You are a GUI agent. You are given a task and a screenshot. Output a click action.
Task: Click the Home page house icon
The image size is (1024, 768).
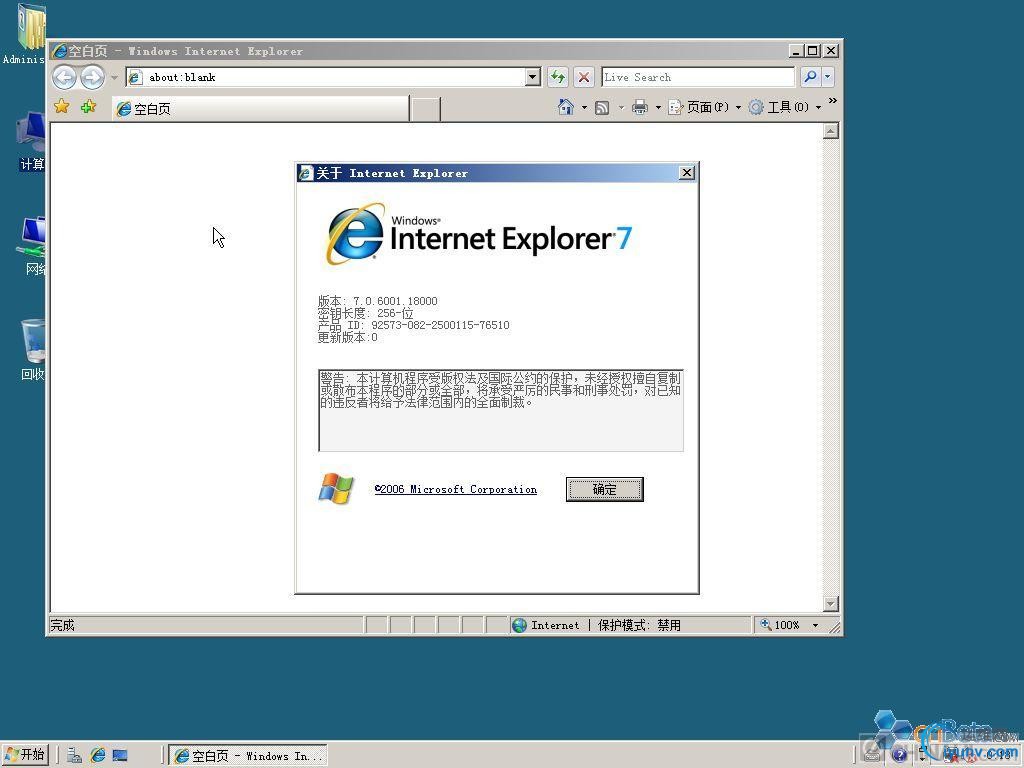pyautogui.click(x=566, y=106)
